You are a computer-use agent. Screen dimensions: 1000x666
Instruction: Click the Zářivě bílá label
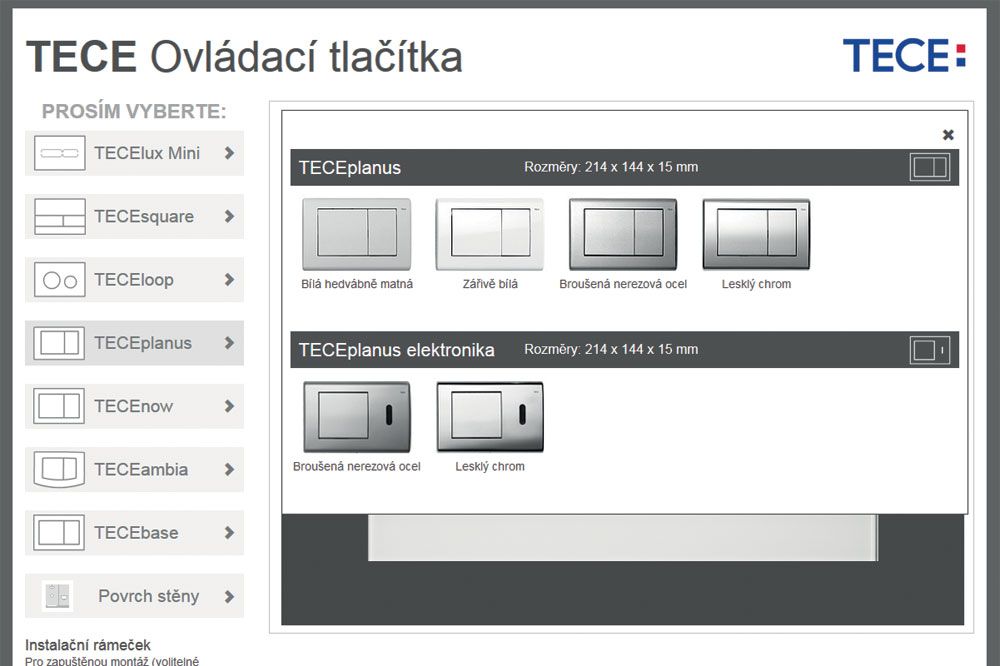pyautogui.click(x=490, y=284)
